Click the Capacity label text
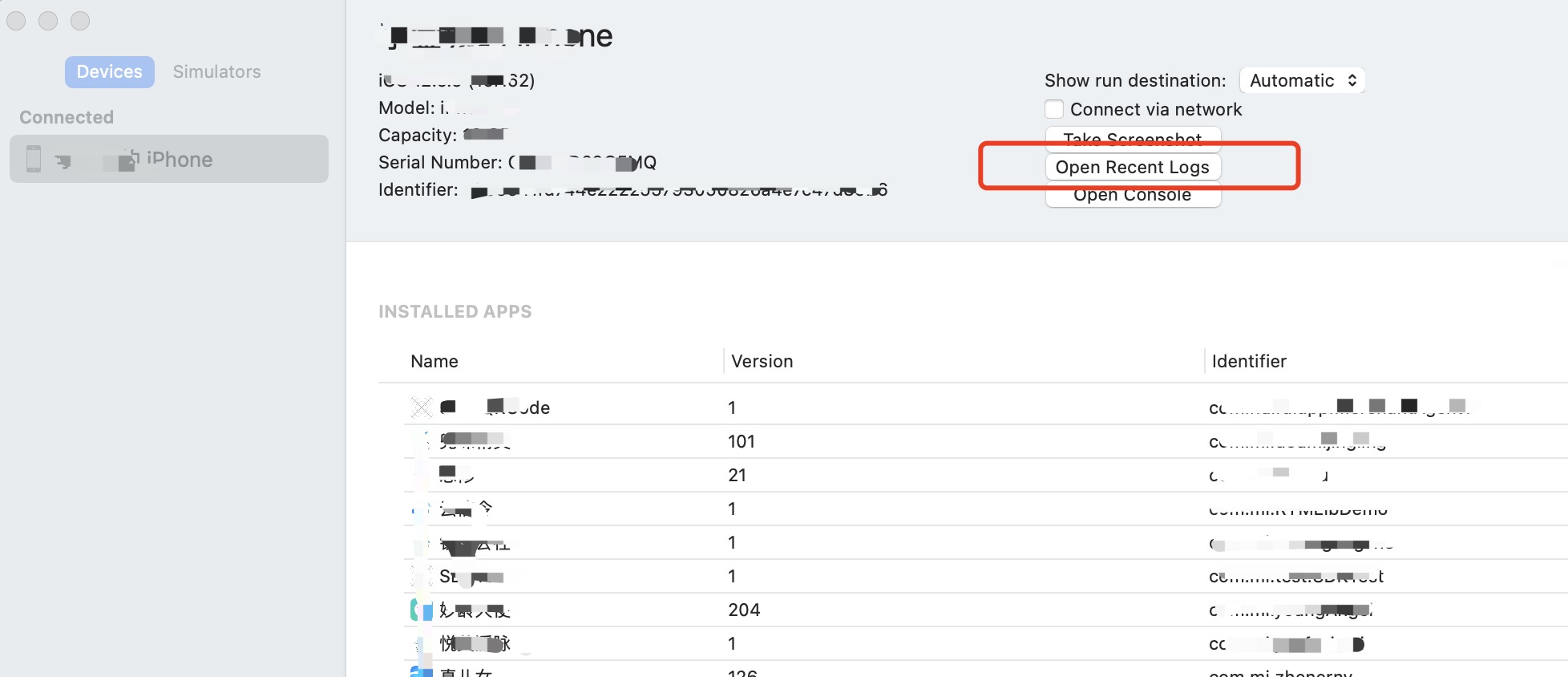This screenshot has height=677, width=1568. tap(418, 135)
